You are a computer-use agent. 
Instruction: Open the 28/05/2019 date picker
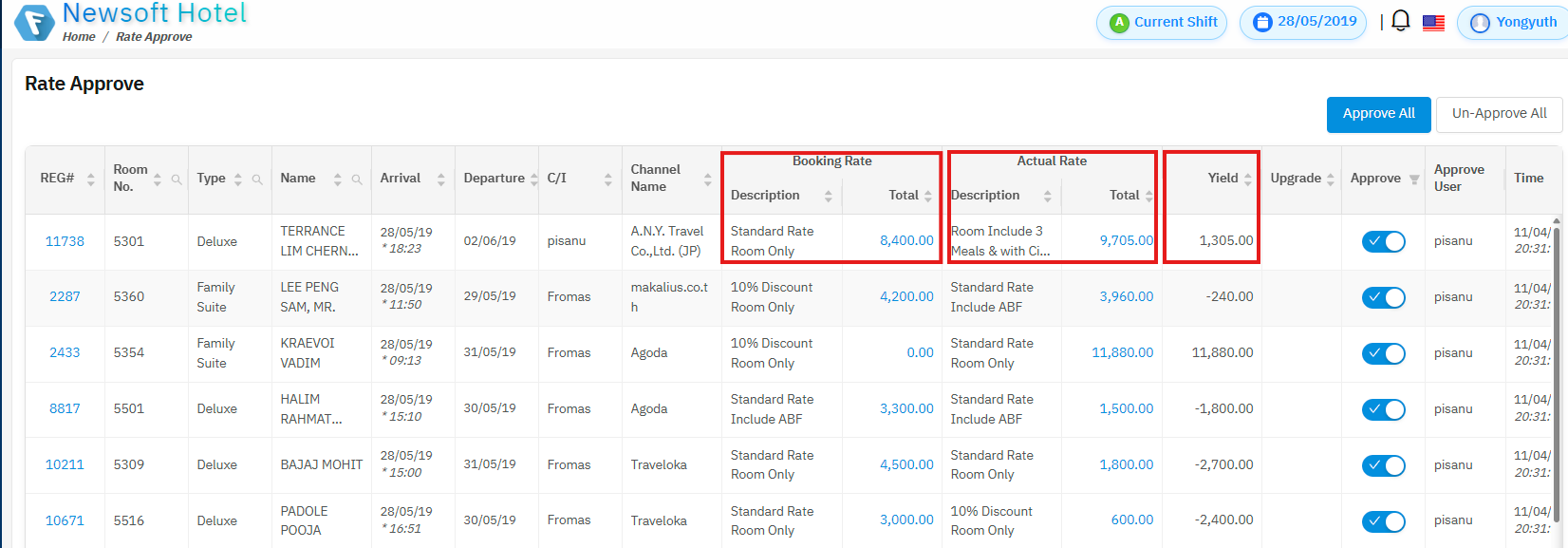1303,22
